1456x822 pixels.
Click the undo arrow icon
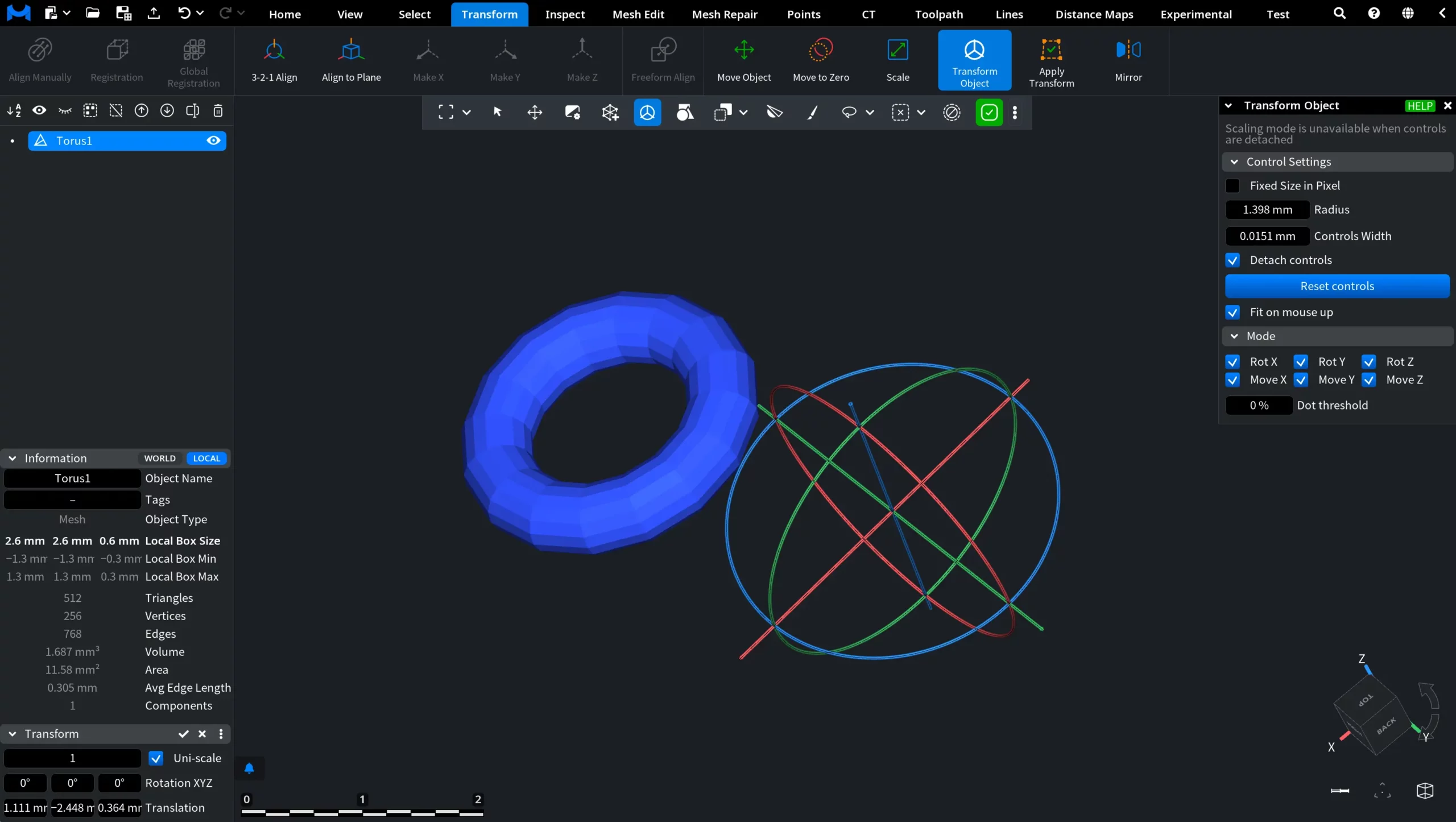tap(184, 13)
